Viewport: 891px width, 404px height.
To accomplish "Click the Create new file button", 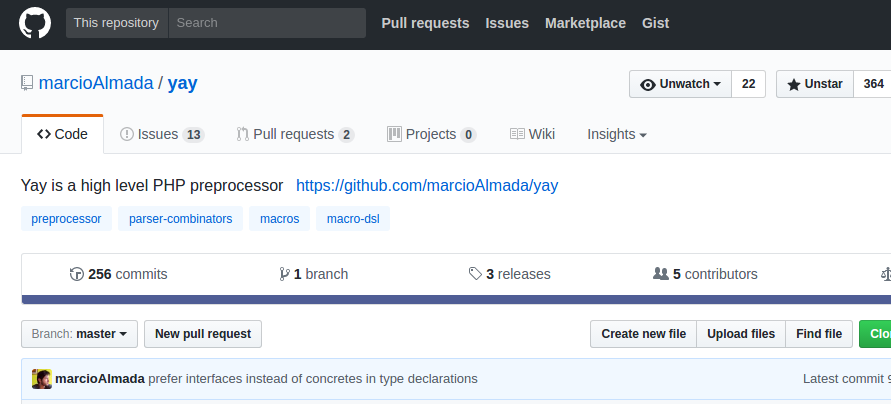I will pos(644,334).
